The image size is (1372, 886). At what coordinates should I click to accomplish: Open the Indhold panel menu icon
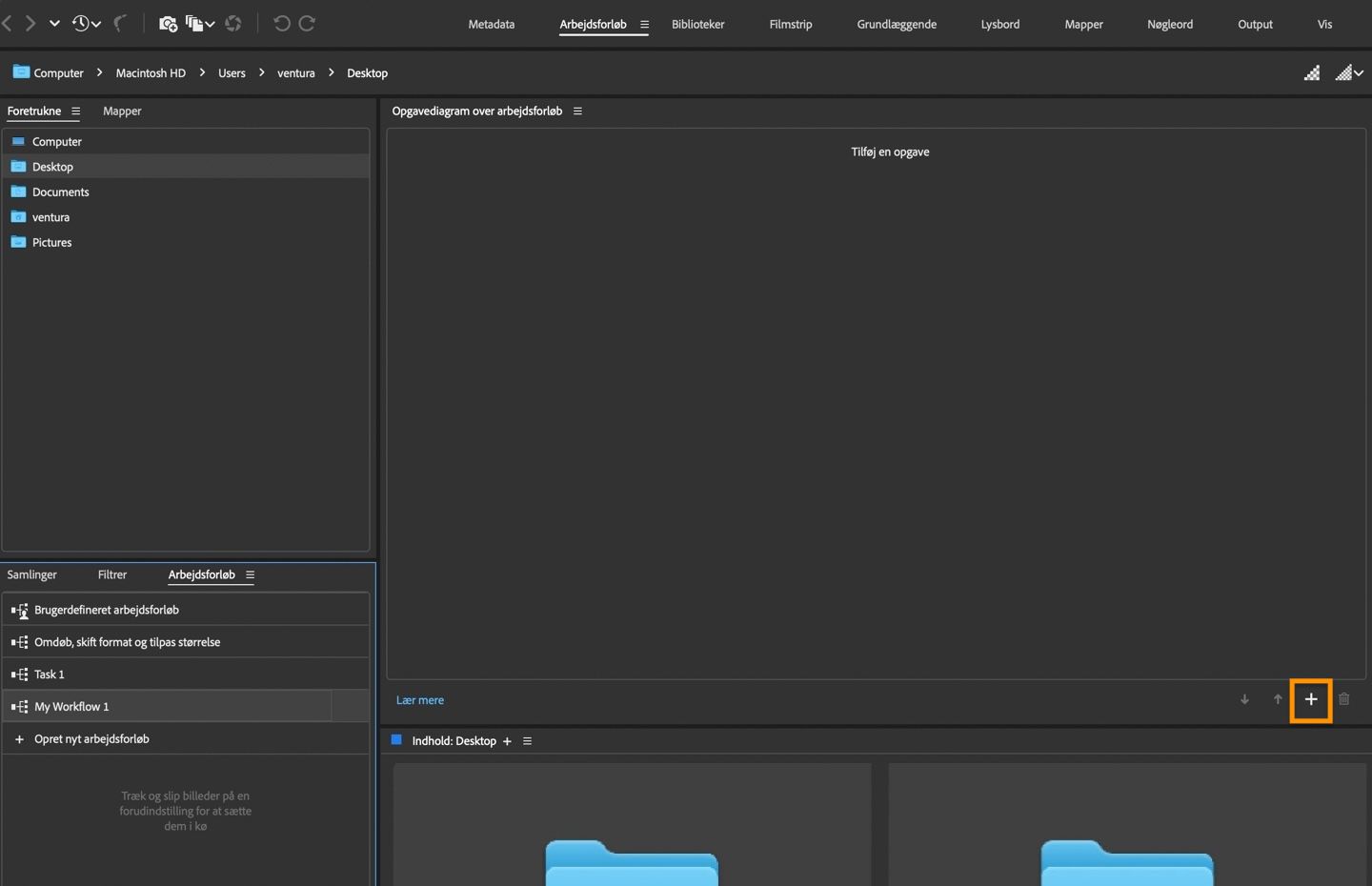(x=527, y=741)
